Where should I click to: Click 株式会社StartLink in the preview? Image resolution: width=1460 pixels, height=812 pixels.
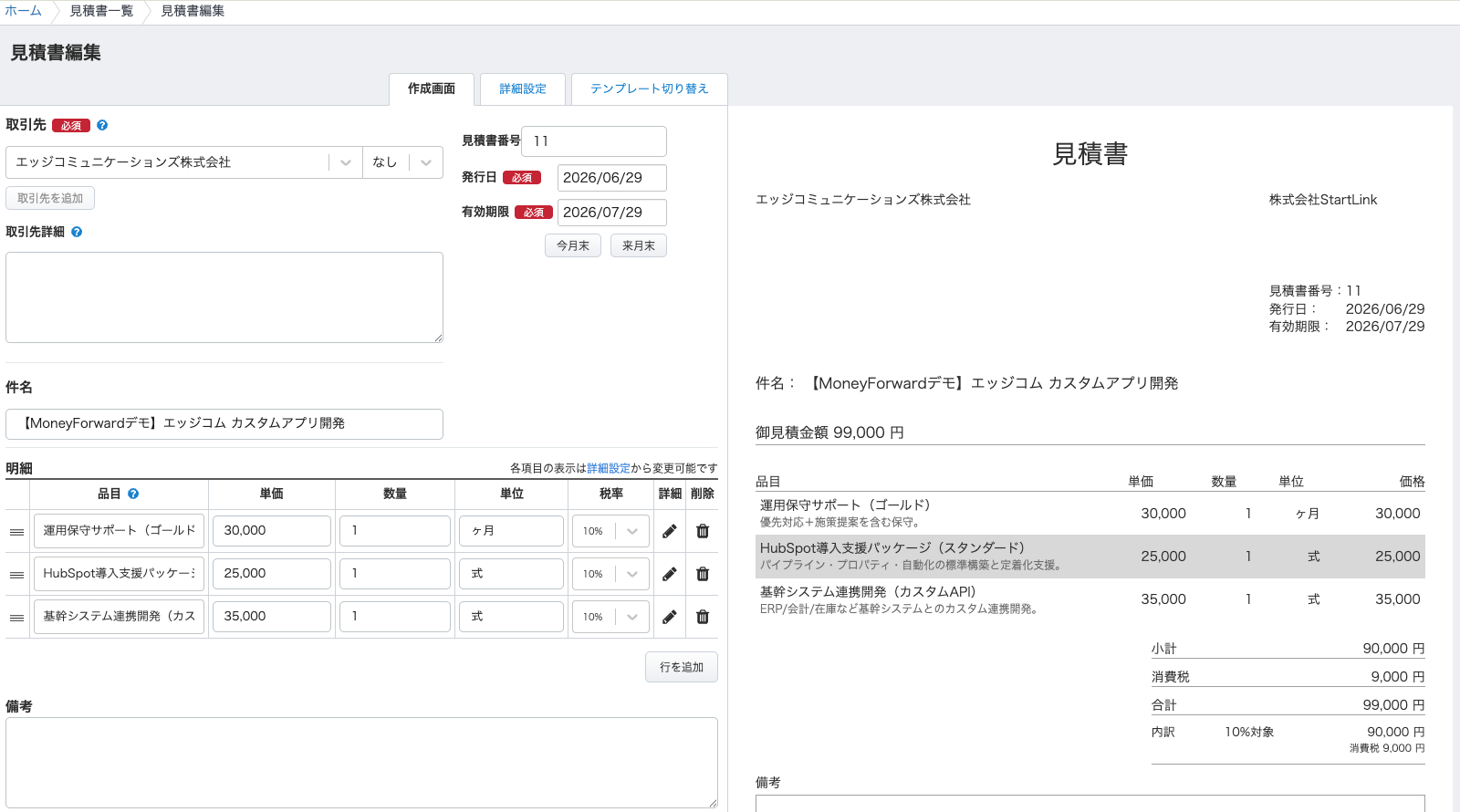click(x=1323, y=200)
